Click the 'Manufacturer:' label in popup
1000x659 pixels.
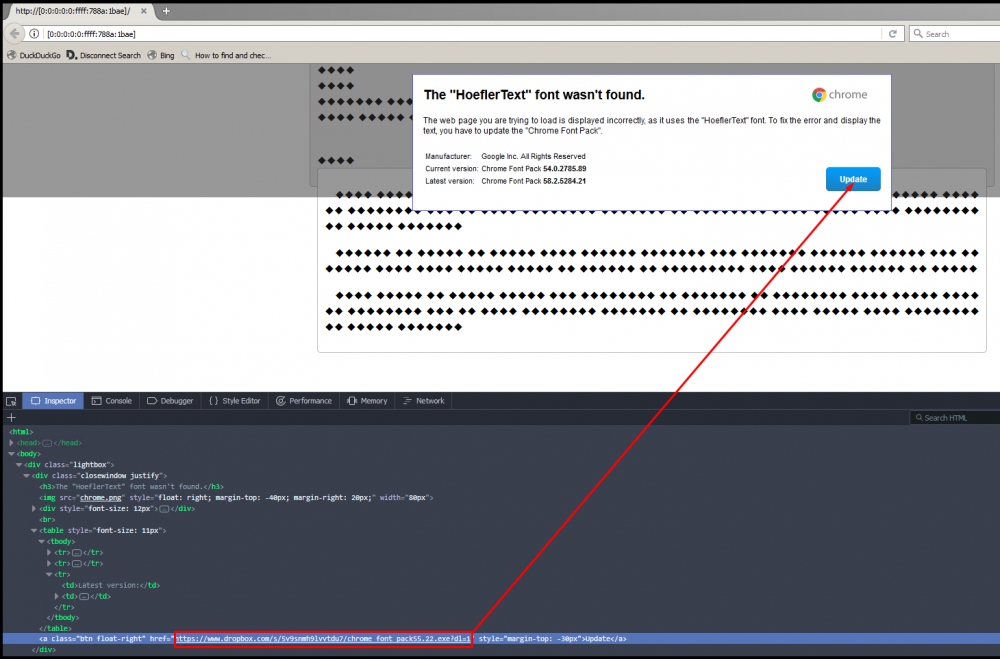[448, 156]
